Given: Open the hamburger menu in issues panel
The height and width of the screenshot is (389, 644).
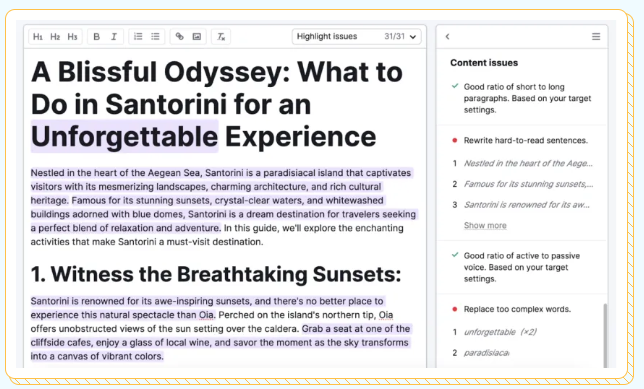Looking at the screenshot, I should [x=596, y=37].
